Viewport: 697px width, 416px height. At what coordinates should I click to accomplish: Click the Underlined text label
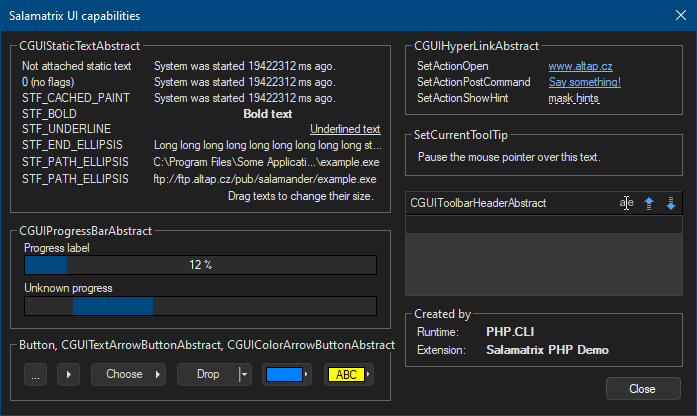[345, 129]
